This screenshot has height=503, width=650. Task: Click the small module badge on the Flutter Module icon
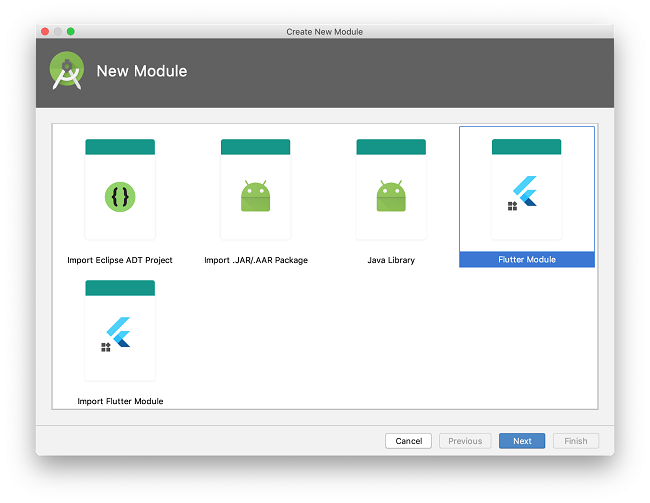(x=512, y=206)
